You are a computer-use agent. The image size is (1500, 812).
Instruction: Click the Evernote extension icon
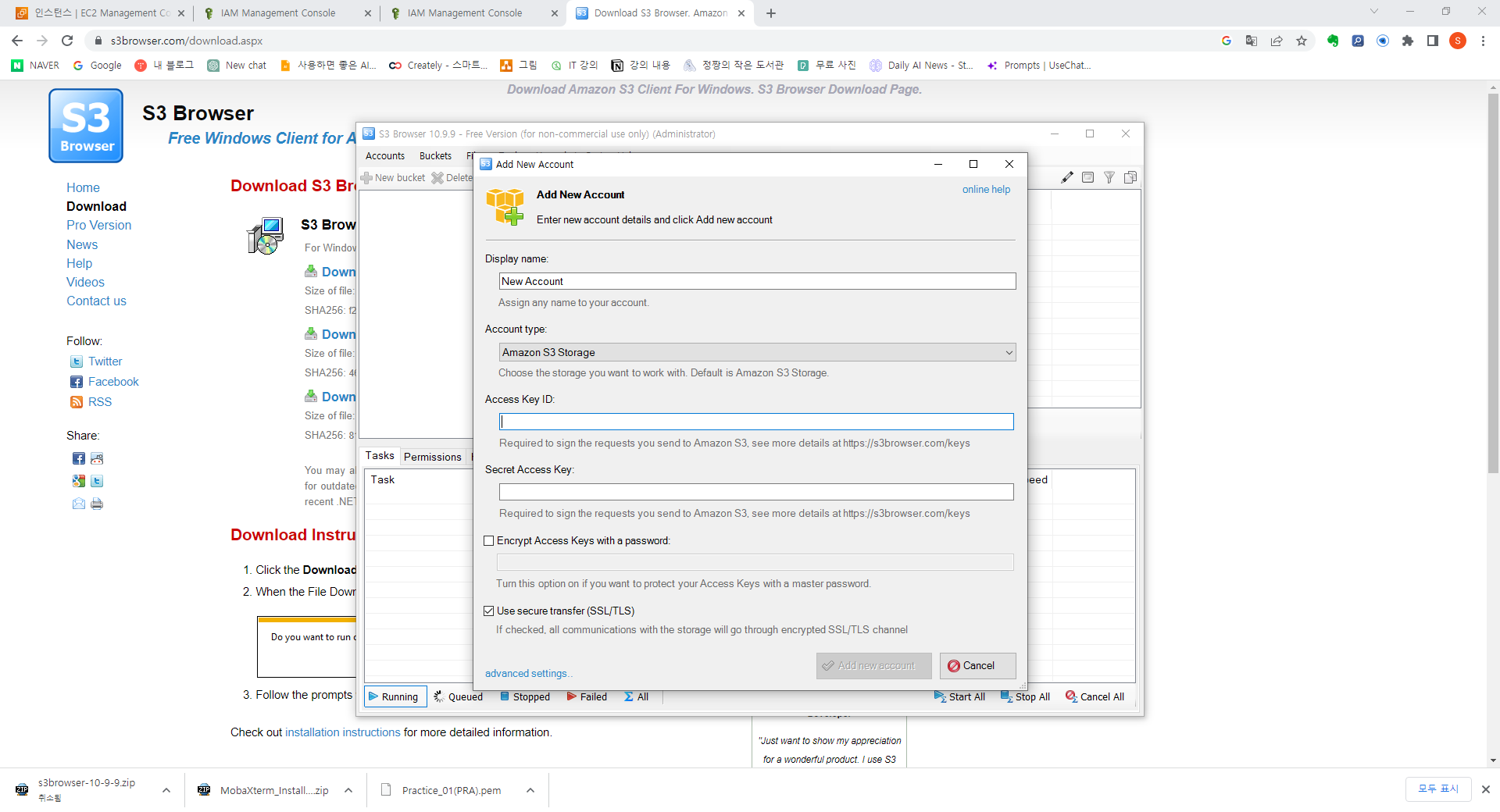click(x=1333, y=41)
